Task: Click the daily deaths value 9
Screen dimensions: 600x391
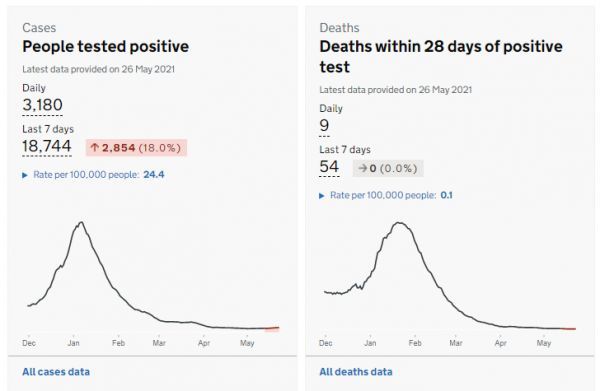Action: coord(324,125)
